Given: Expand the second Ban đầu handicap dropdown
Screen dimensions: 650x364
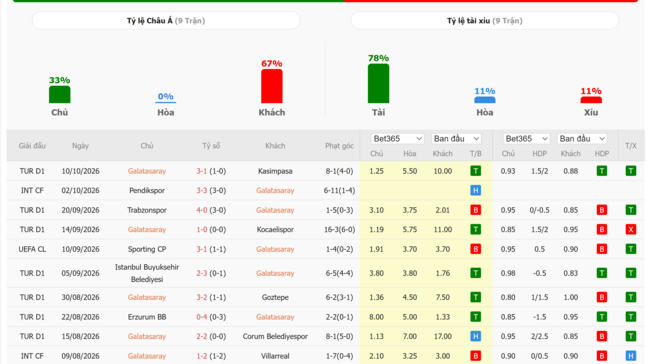Looking at the screenshot, I should click(x=582, y=138).
